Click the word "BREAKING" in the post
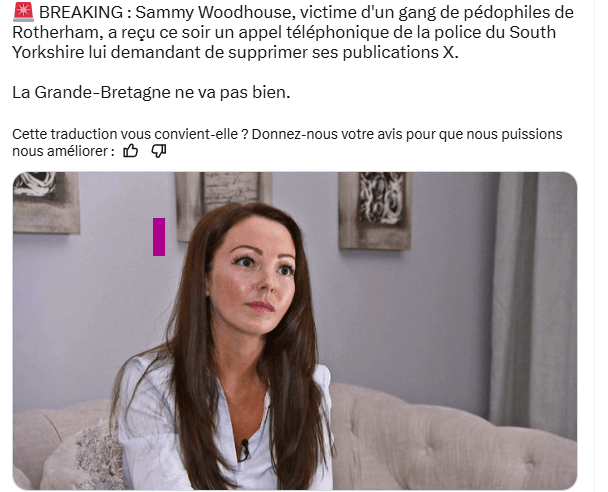The height and width of the screenshot is (492, 608). click(x=81, y=12)
